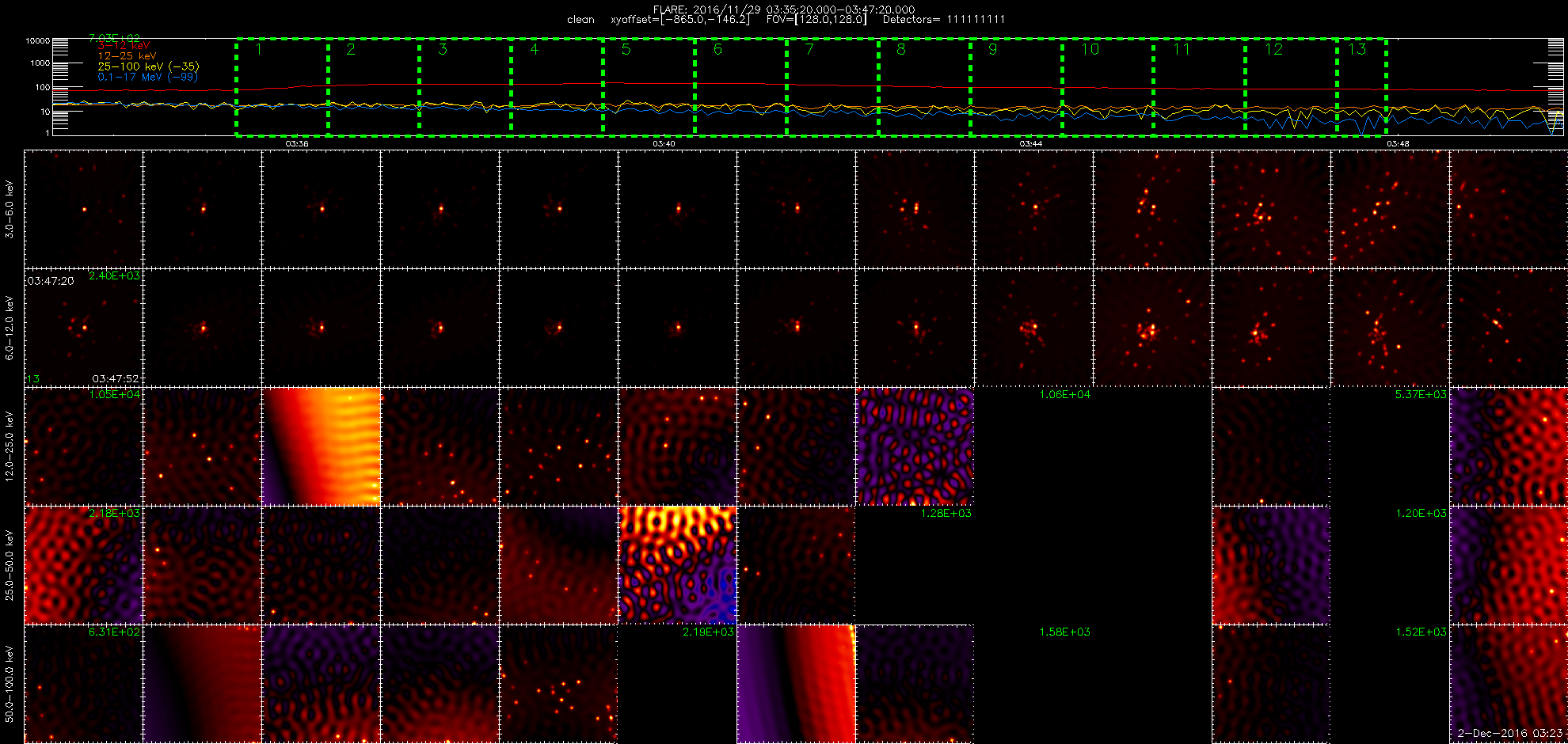Click the xyoffset=[-865.0,-146.2] header value

[x=679, y=20]
